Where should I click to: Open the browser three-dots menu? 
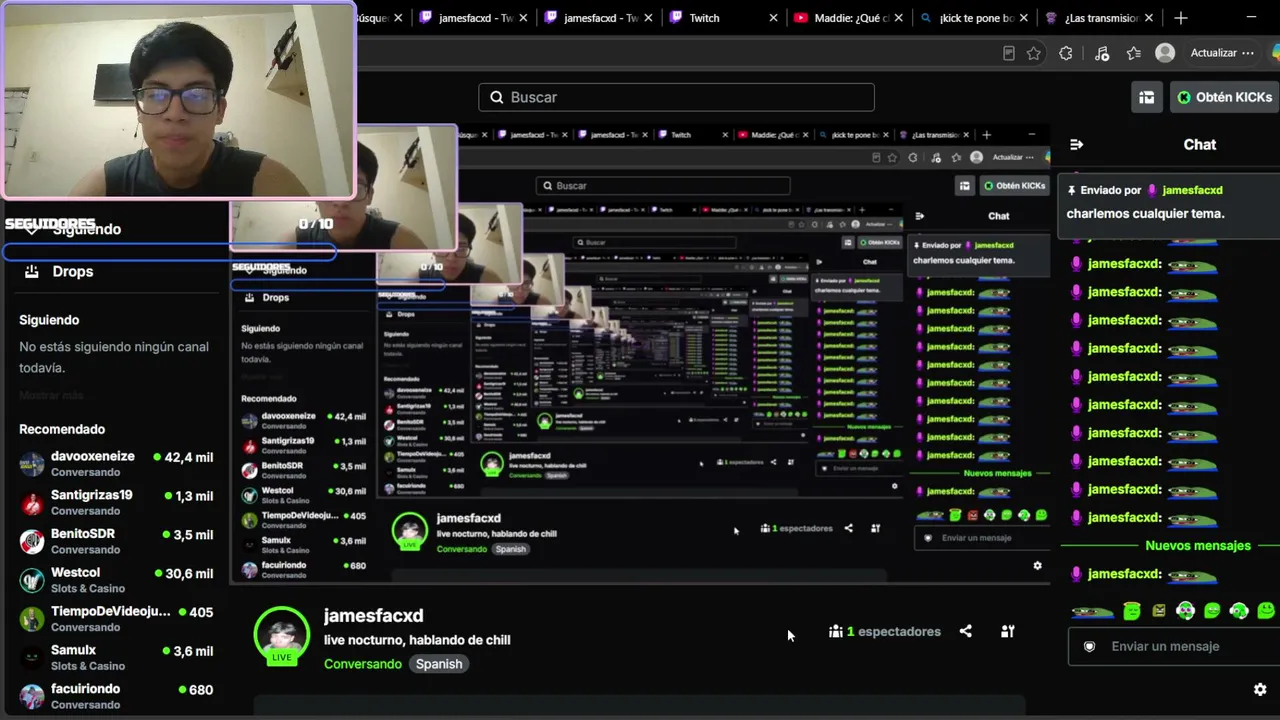click(1247, 53)
